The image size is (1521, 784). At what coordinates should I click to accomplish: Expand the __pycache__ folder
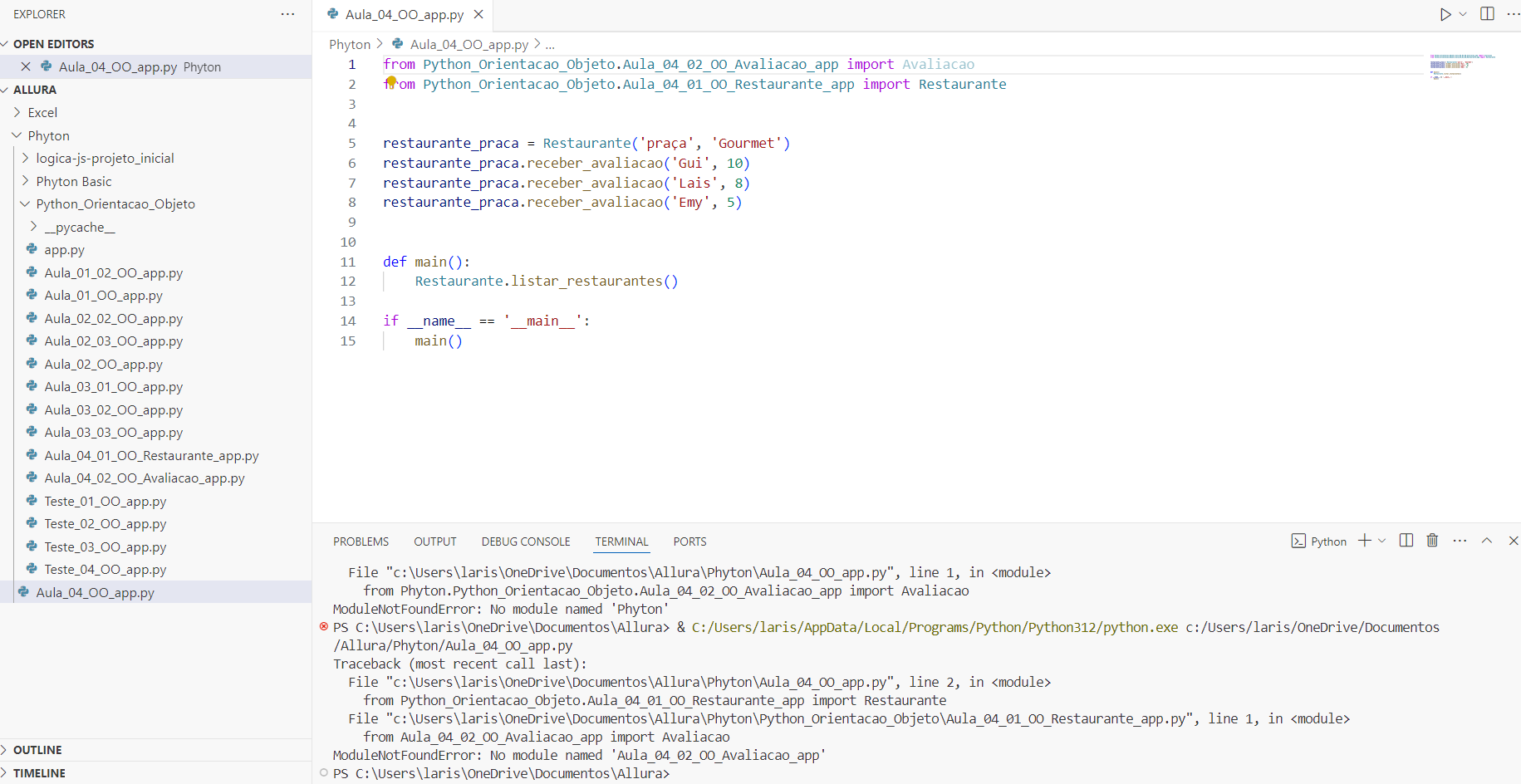coord(79,227)
